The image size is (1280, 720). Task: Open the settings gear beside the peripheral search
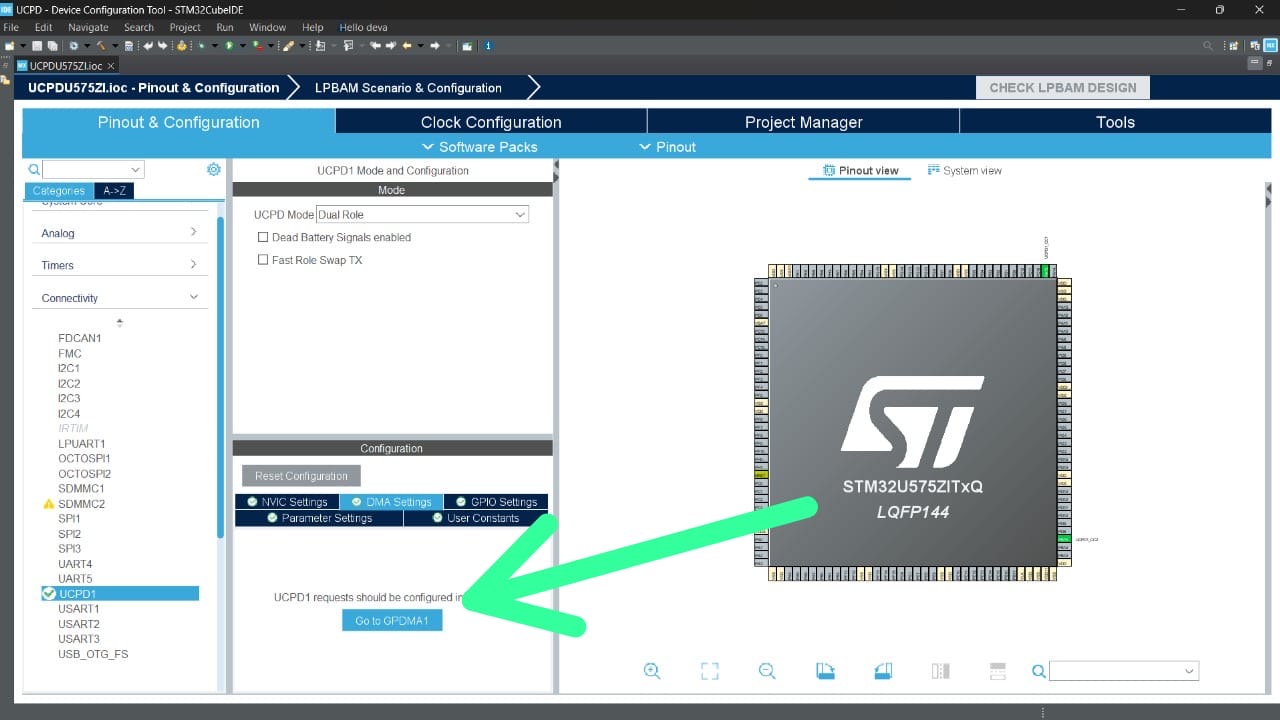[x=213, y=170]
